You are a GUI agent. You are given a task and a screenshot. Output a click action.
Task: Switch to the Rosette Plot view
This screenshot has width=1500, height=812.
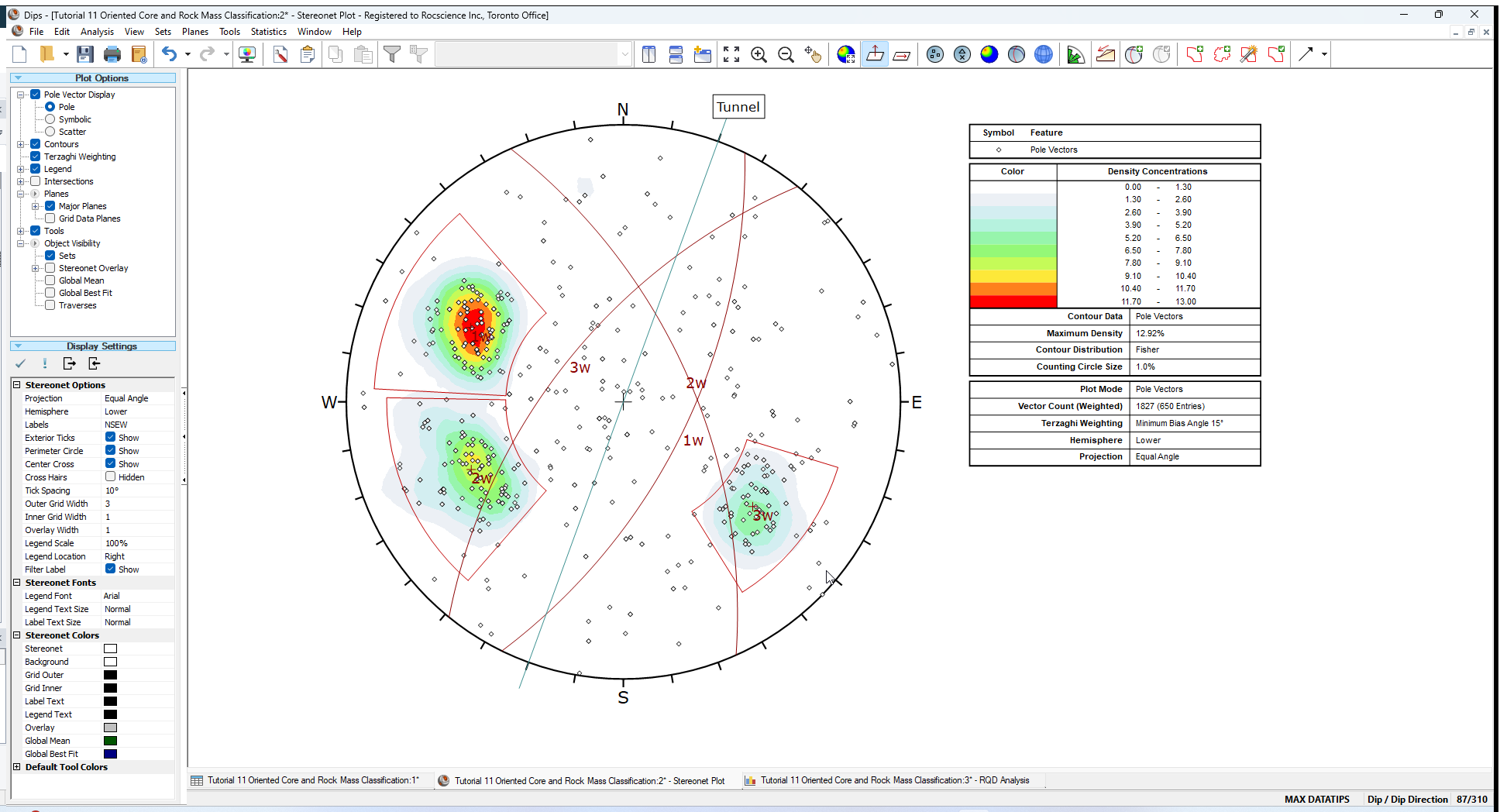(x=1075, y=54)
